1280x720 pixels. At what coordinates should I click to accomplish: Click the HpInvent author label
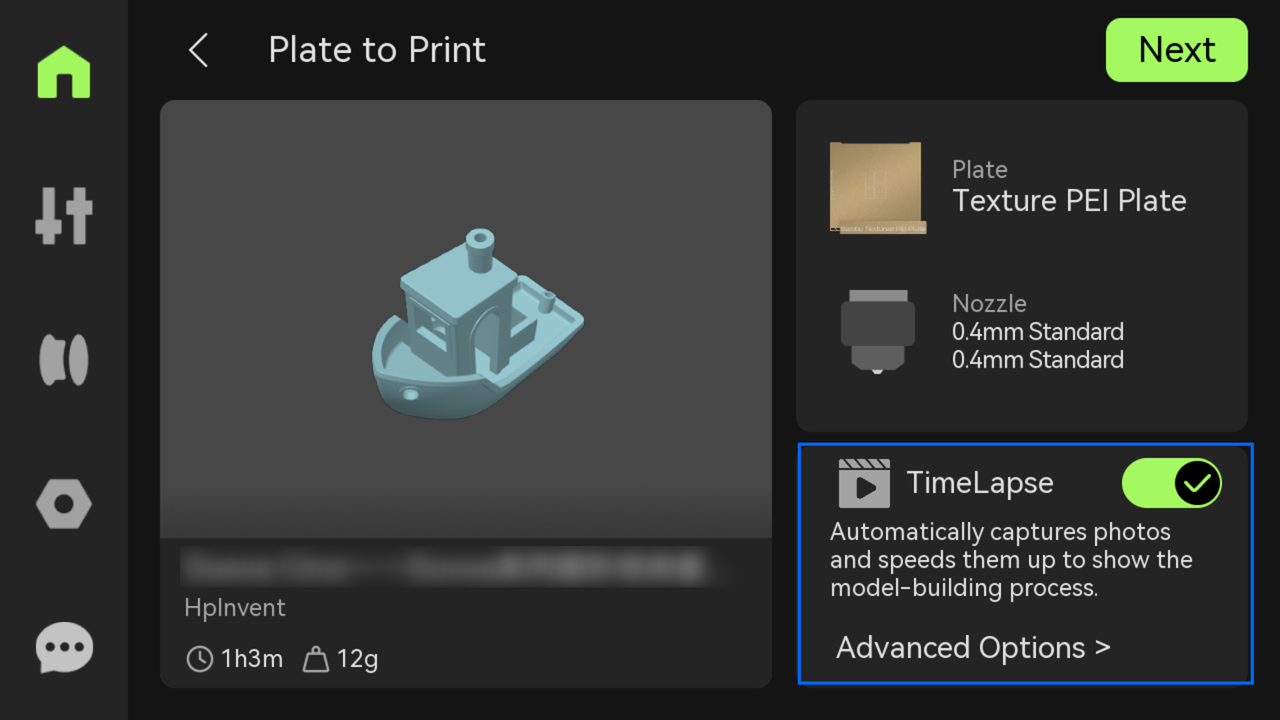coord(235,607)
